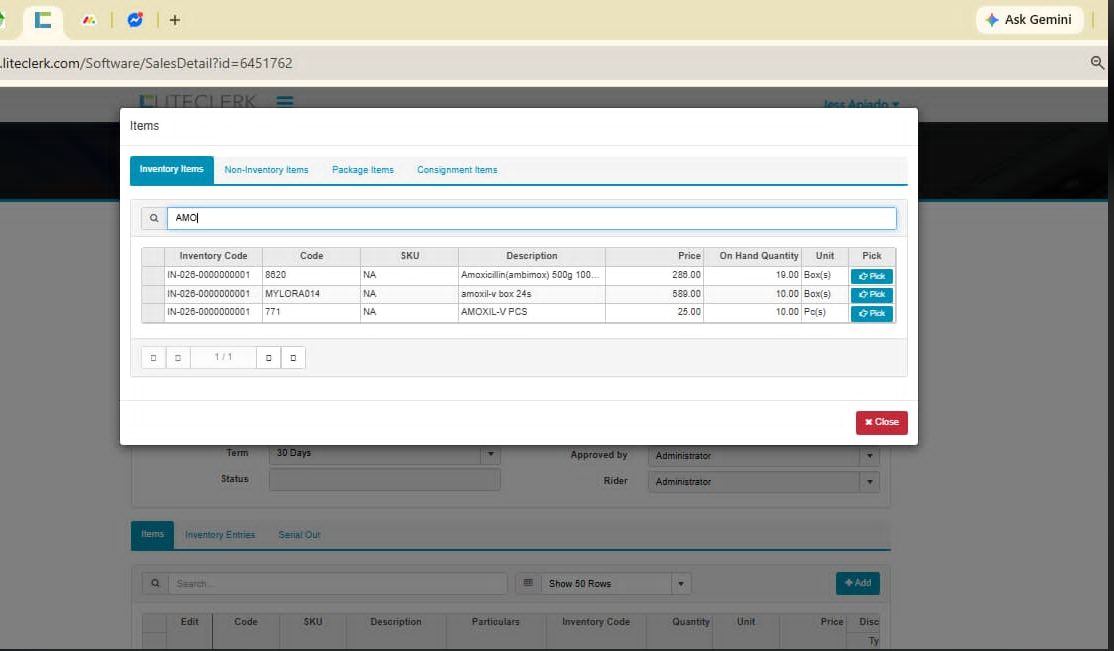The width and height of the screenshot is (1114, 651).
Task: Switch to the Items tab in sales detail
Action: coord(152,534)
